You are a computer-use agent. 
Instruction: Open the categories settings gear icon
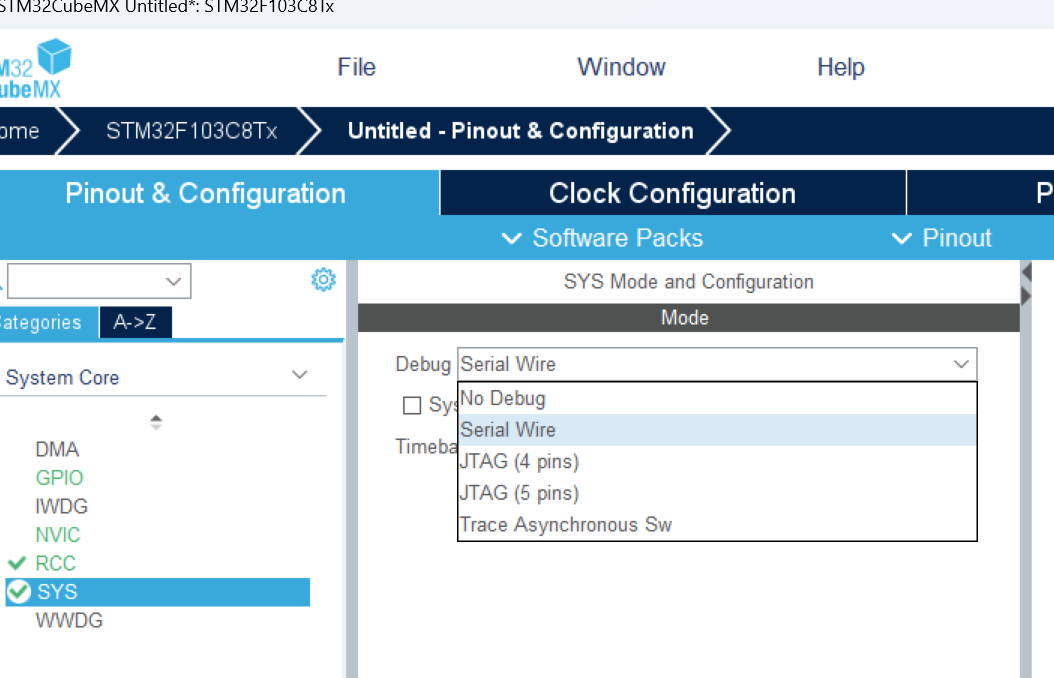coord(323,280)
